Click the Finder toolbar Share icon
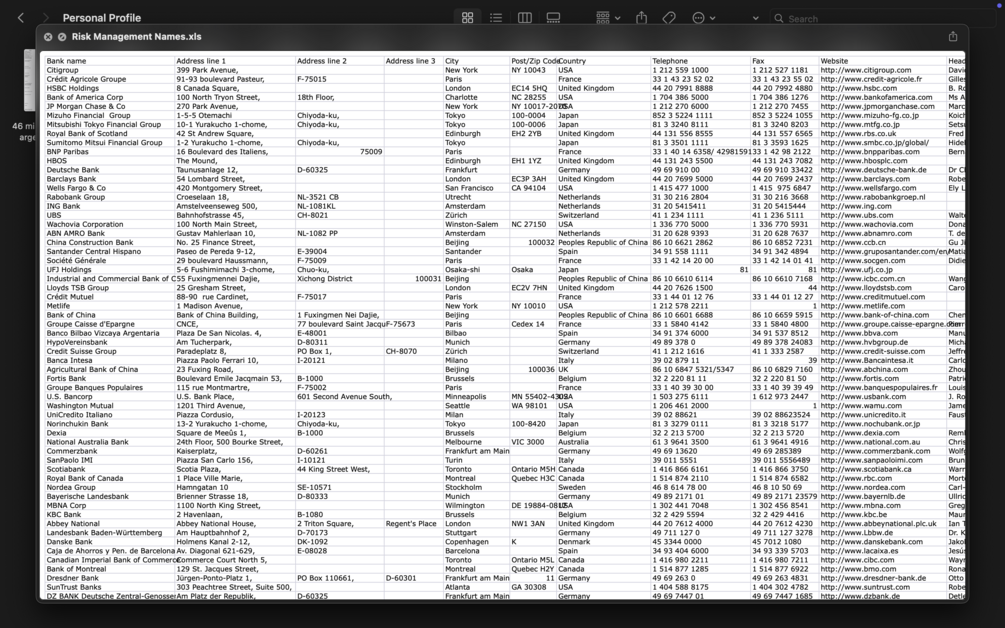This screenshot has width=1005, height=628. coord(641,18)
